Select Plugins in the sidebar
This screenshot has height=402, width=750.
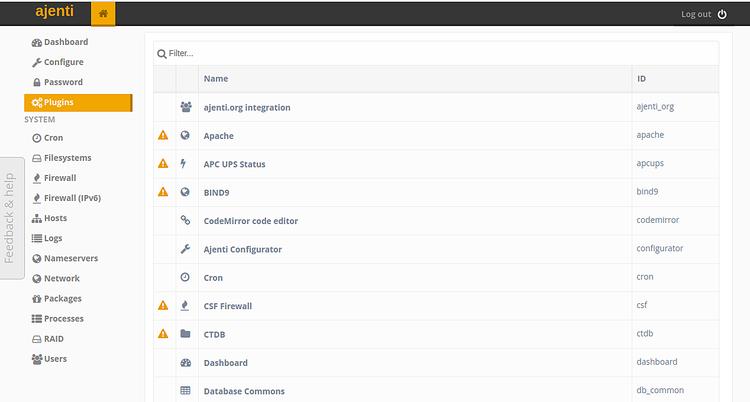(78, 102)
